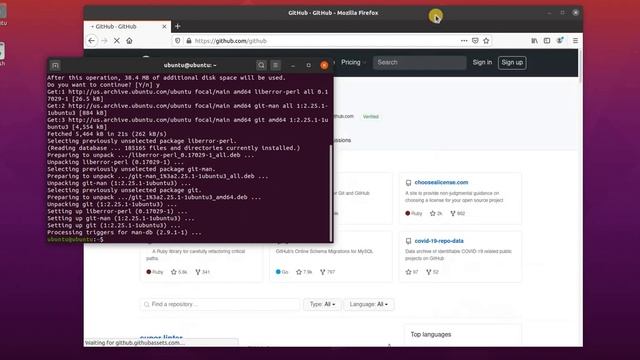Screen dimensions: 640x360
Task: Click the terminal prompt line
Action: tap(76, 240)
